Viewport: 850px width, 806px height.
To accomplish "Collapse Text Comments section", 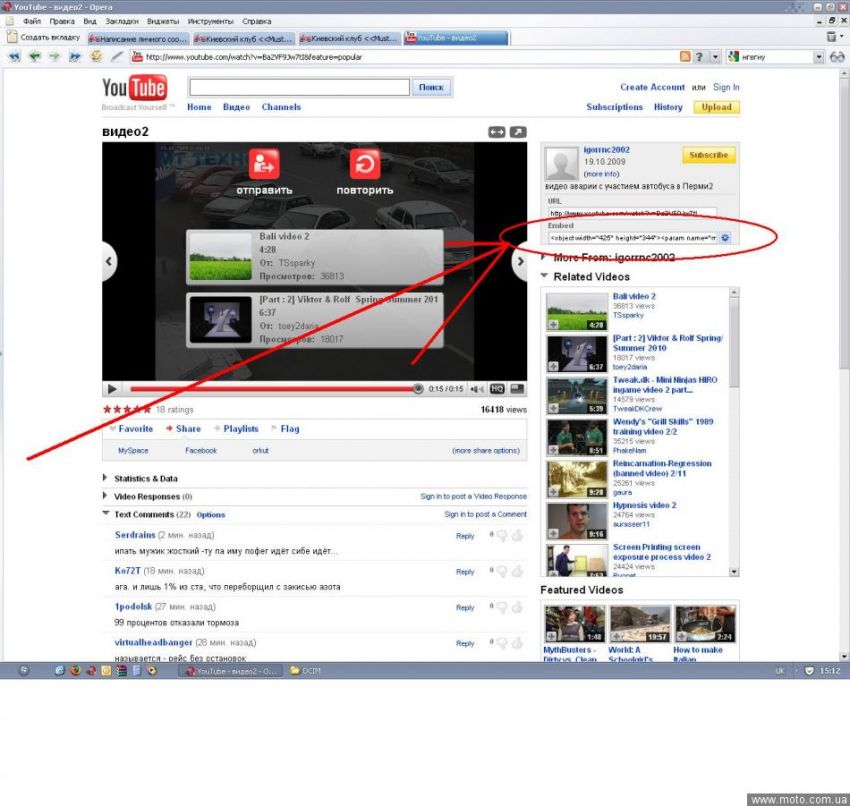I will [106, 513].
